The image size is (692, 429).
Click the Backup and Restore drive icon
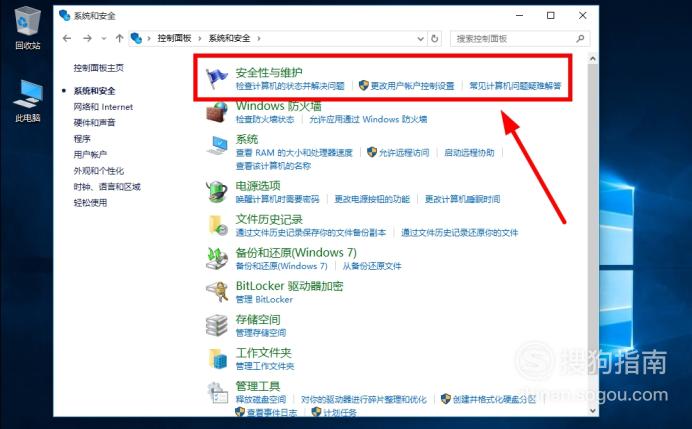click(217, 258)
